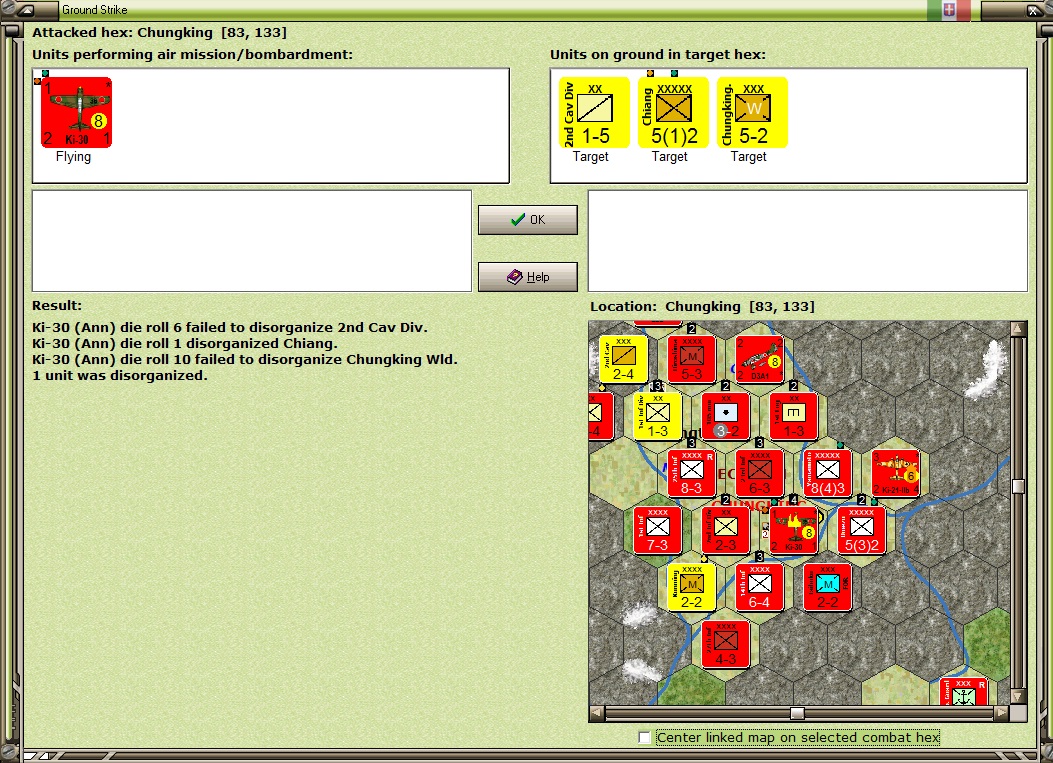Click the cyan 2-2 mechanized counter on map
1053x763 pixels.
point(828,587)
